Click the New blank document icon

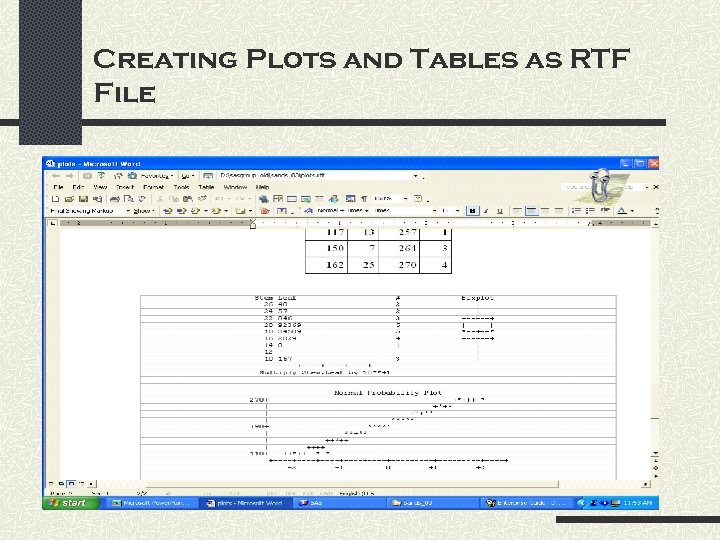pos(56,199)
